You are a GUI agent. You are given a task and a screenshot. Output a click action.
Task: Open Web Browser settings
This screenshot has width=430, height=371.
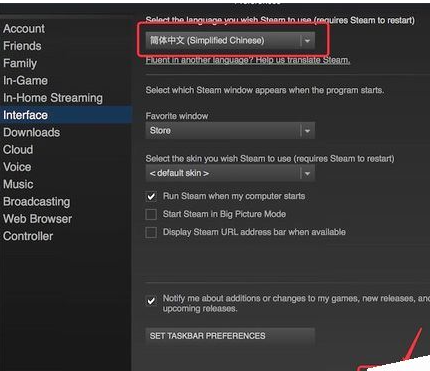click(37, 219)
